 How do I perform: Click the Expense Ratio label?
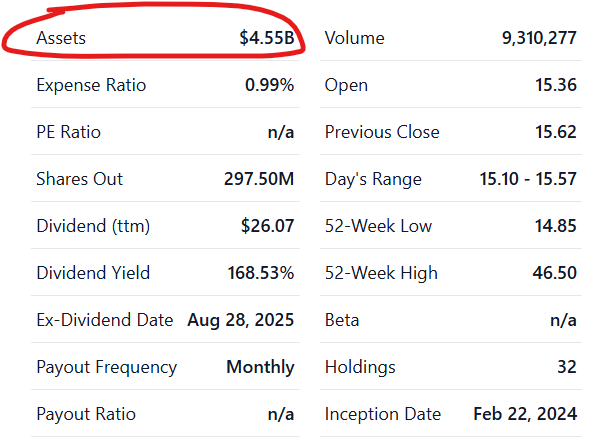pos(91,85)
